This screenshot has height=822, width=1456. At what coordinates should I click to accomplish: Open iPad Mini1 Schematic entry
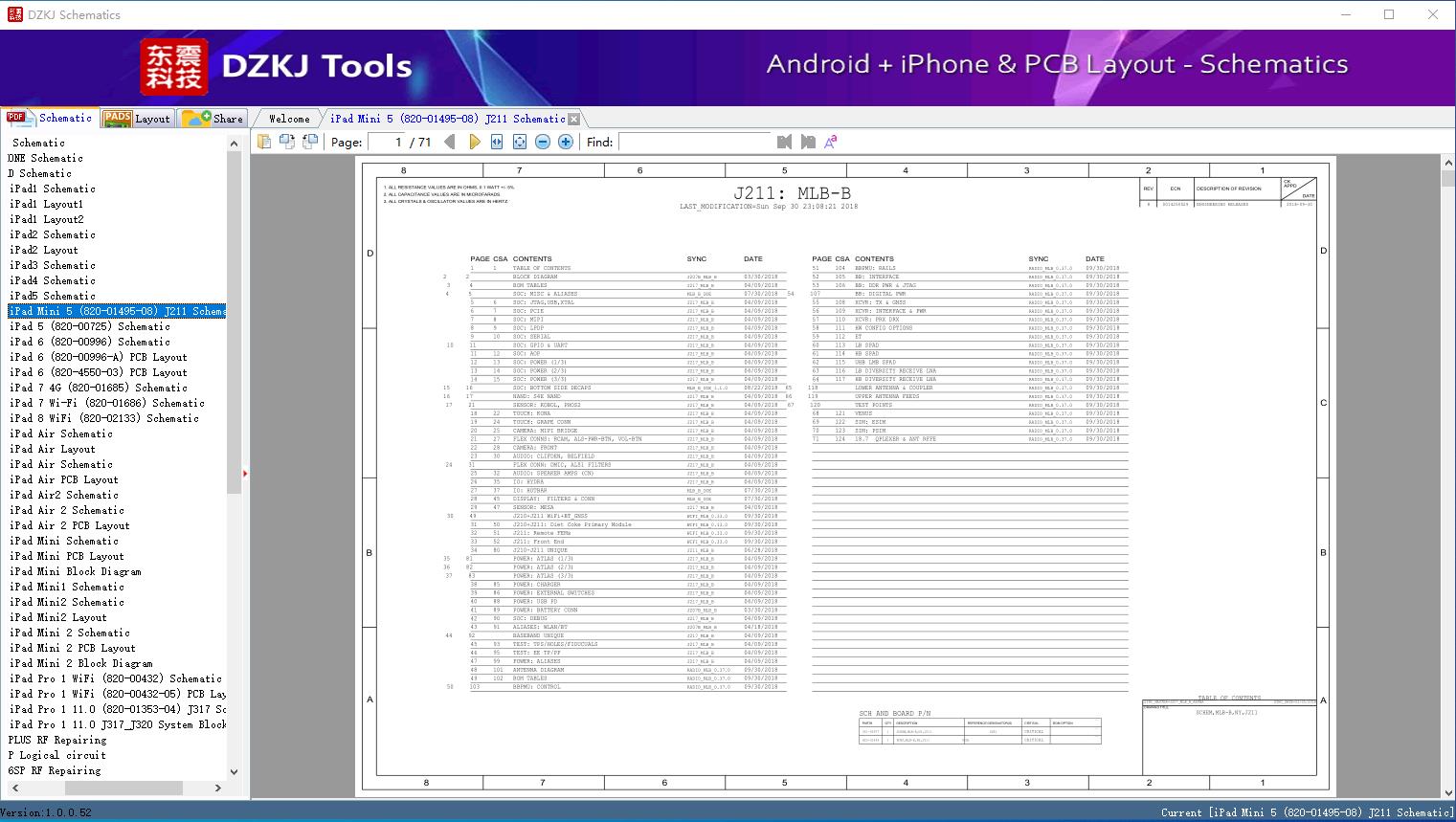click(67, 587)
